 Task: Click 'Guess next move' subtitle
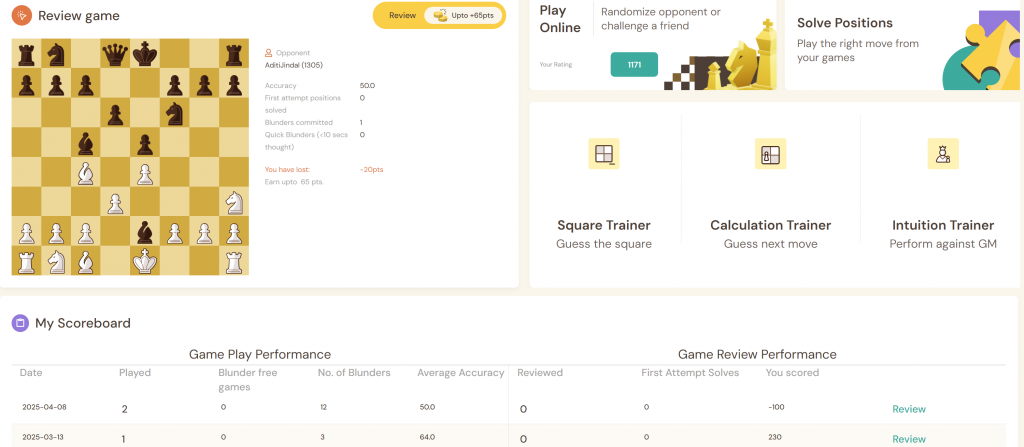771,244
